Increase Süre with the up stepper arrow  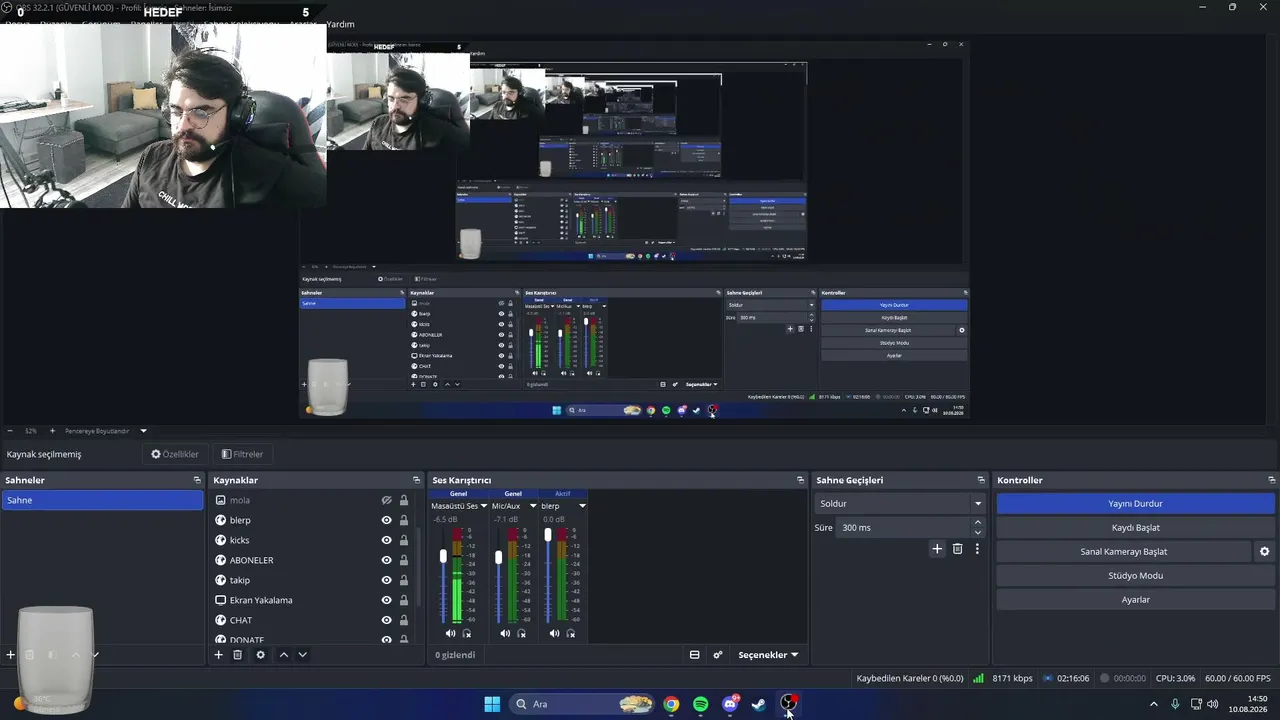click(x=978, y=522)
